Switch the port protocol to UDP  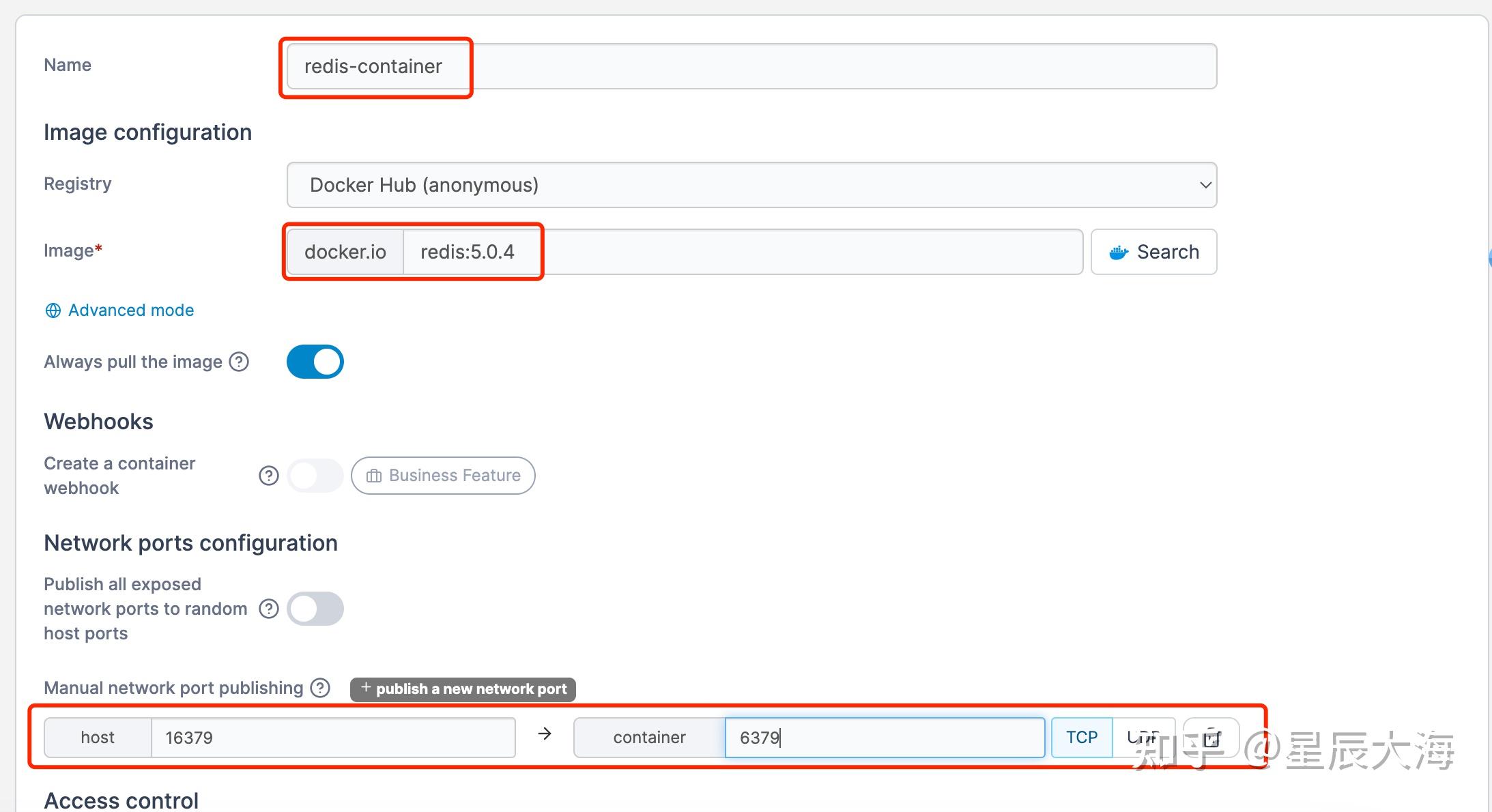coord(1144,737)
